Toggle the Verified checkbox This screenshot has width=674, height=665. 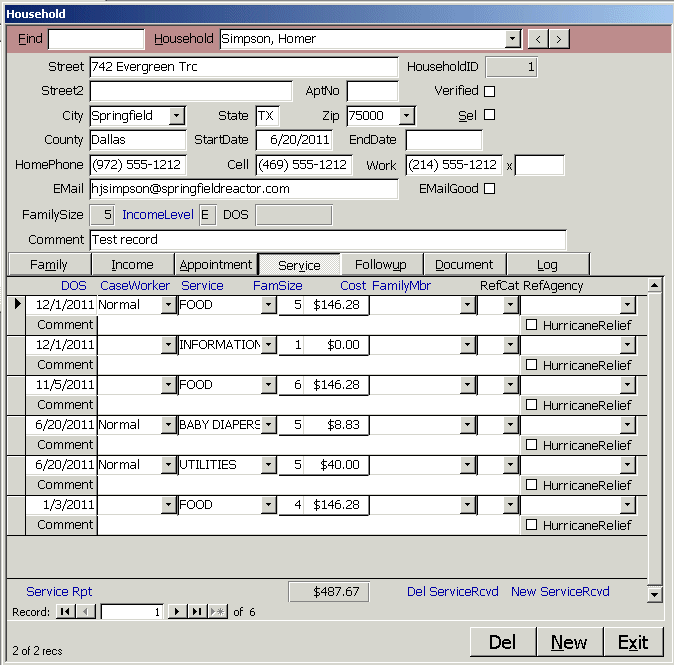[490, 91]
